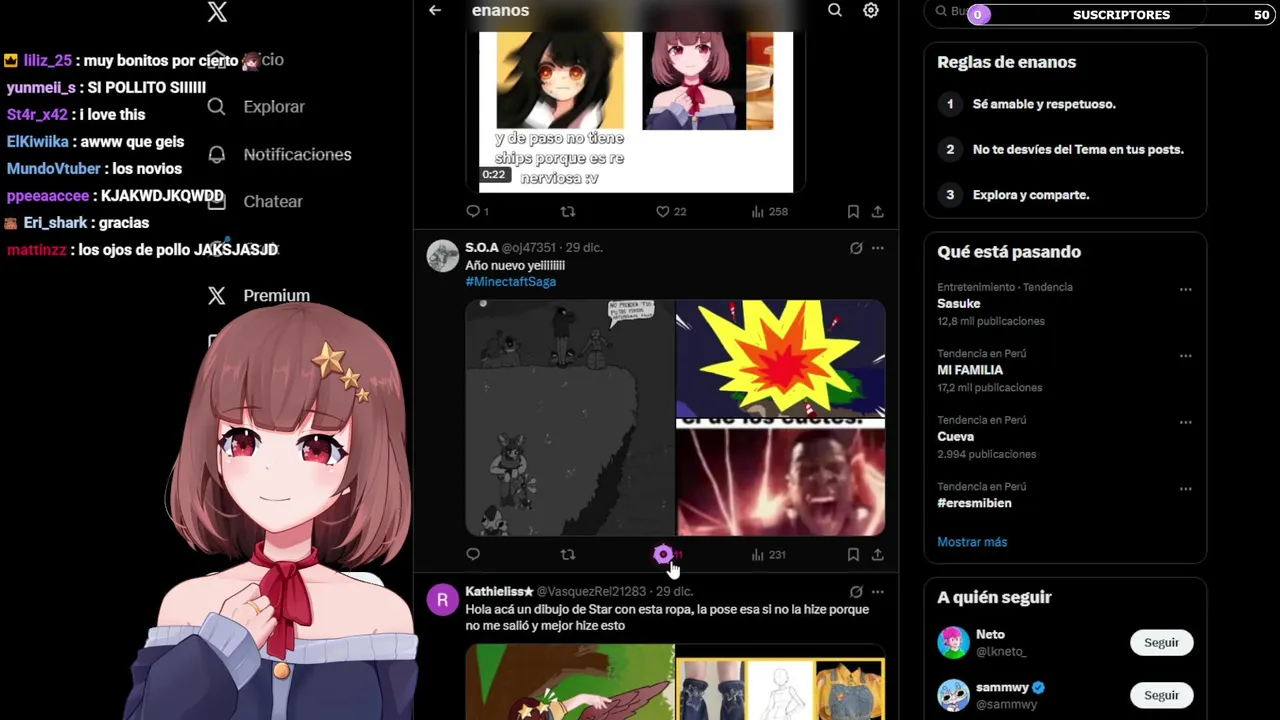Open the Cueva trend

[x=955, y=437]
